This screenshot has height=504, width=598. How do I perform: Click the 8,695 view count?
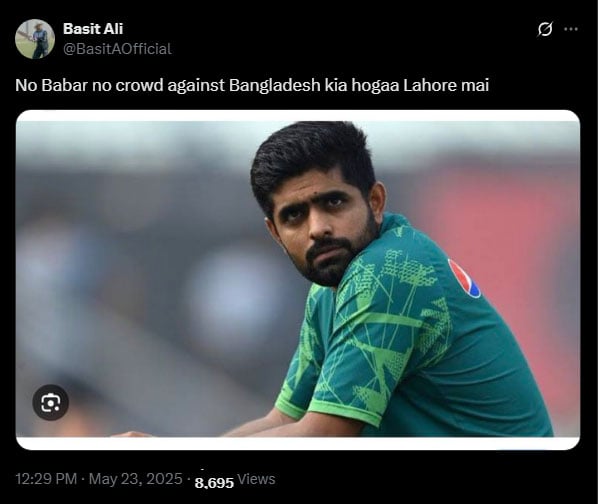[x=214, y=483]
